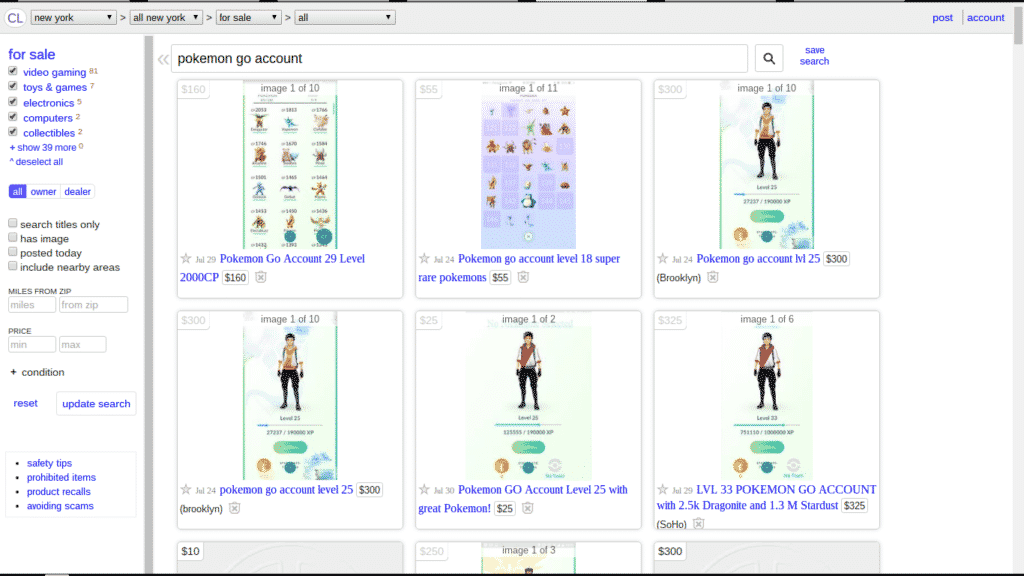Enable the posted today filter
The height and width of the screenshot is (576, 1024).
pos(12,252)
